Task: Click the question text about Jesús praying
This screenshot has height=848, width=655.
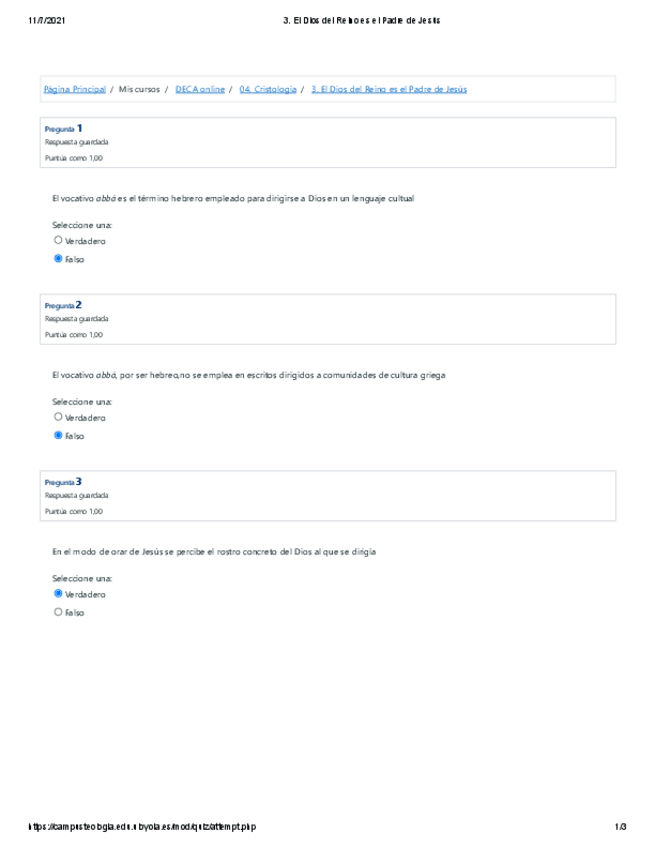Action: pos(213,551)
